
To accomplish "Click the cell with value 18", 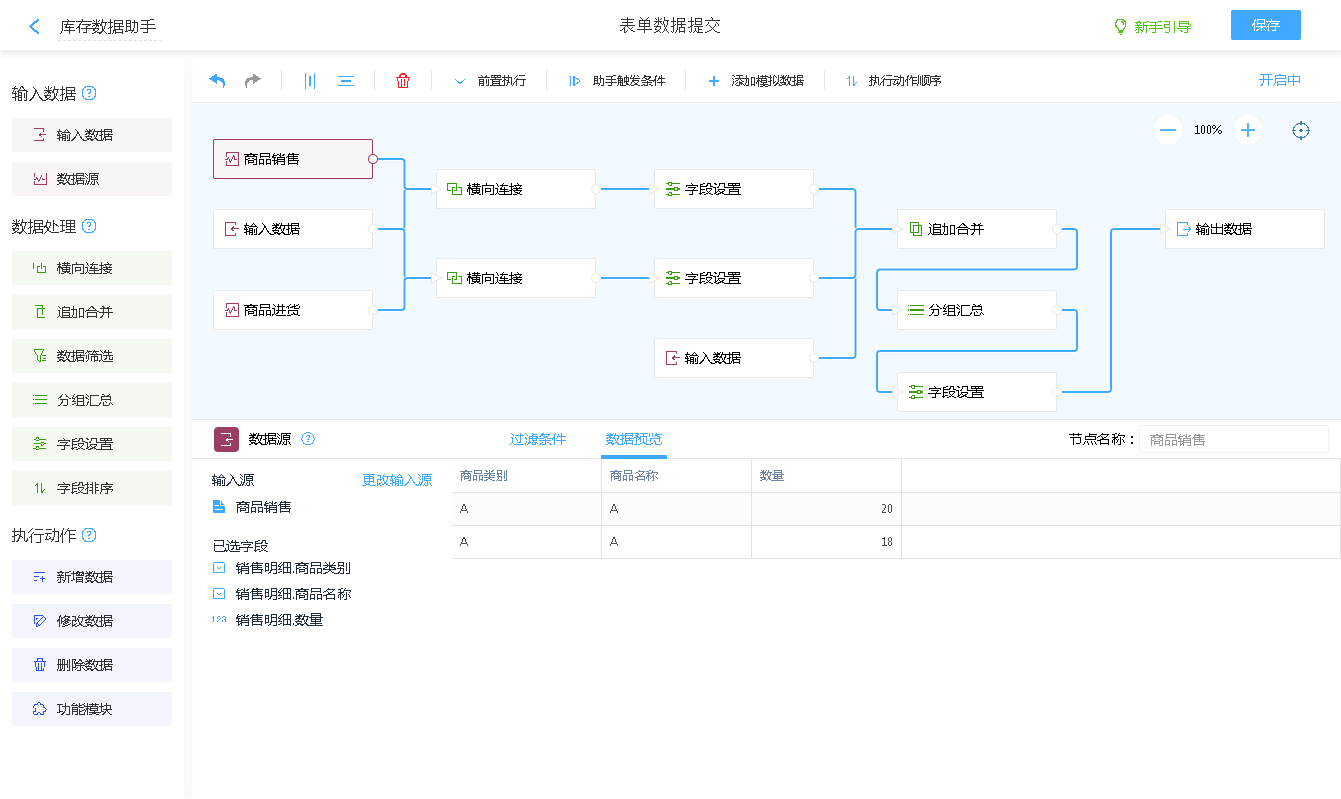I will point(826,542).
